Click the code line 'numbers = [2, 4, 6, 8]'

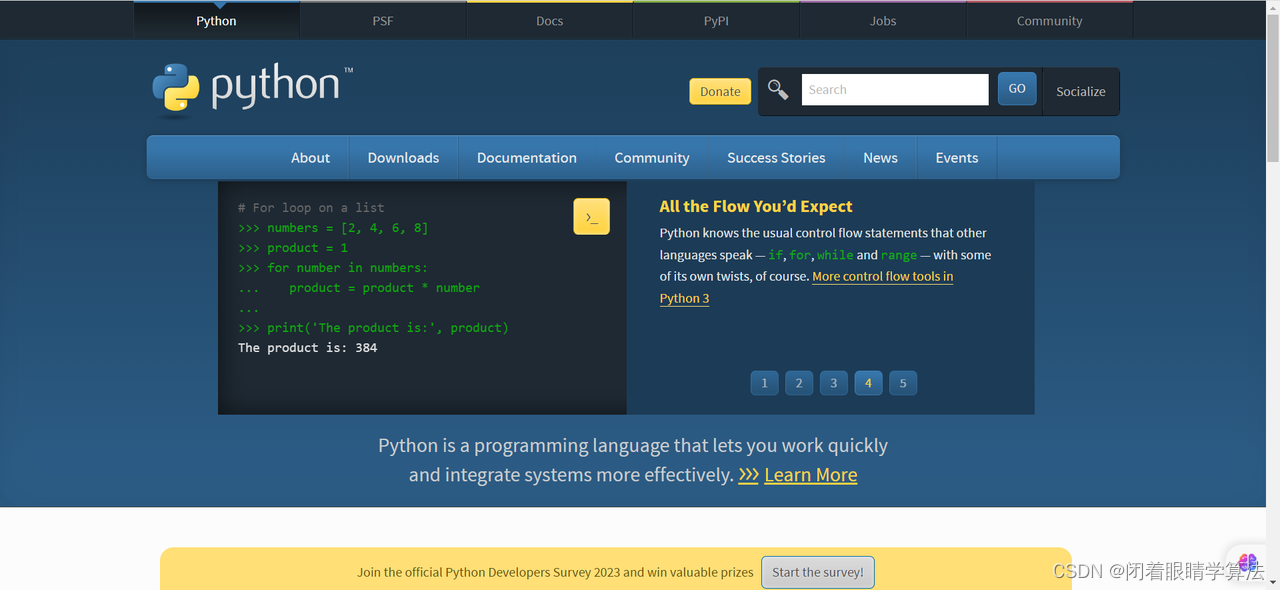tap(347, 228)
